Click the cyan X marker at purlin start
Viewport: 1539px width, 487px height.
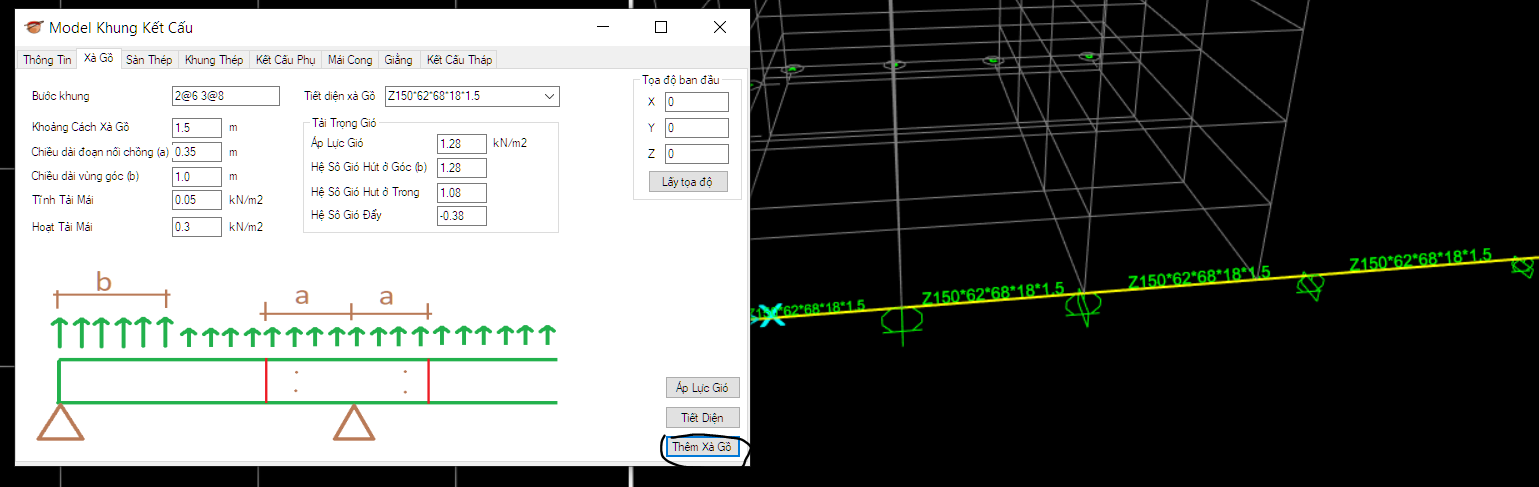click(x=769, y=314)
